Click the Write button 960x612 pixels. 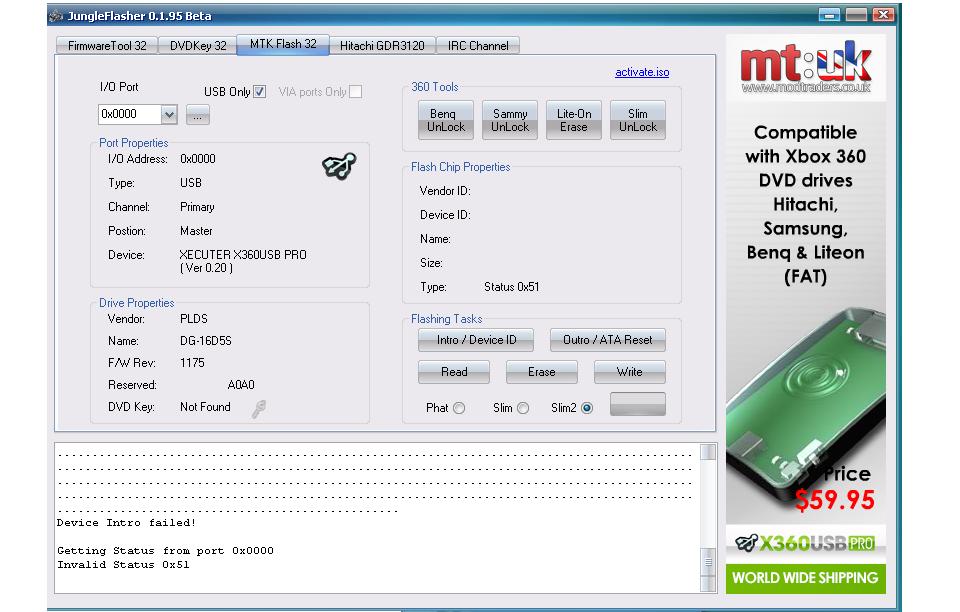click(629, 372)
